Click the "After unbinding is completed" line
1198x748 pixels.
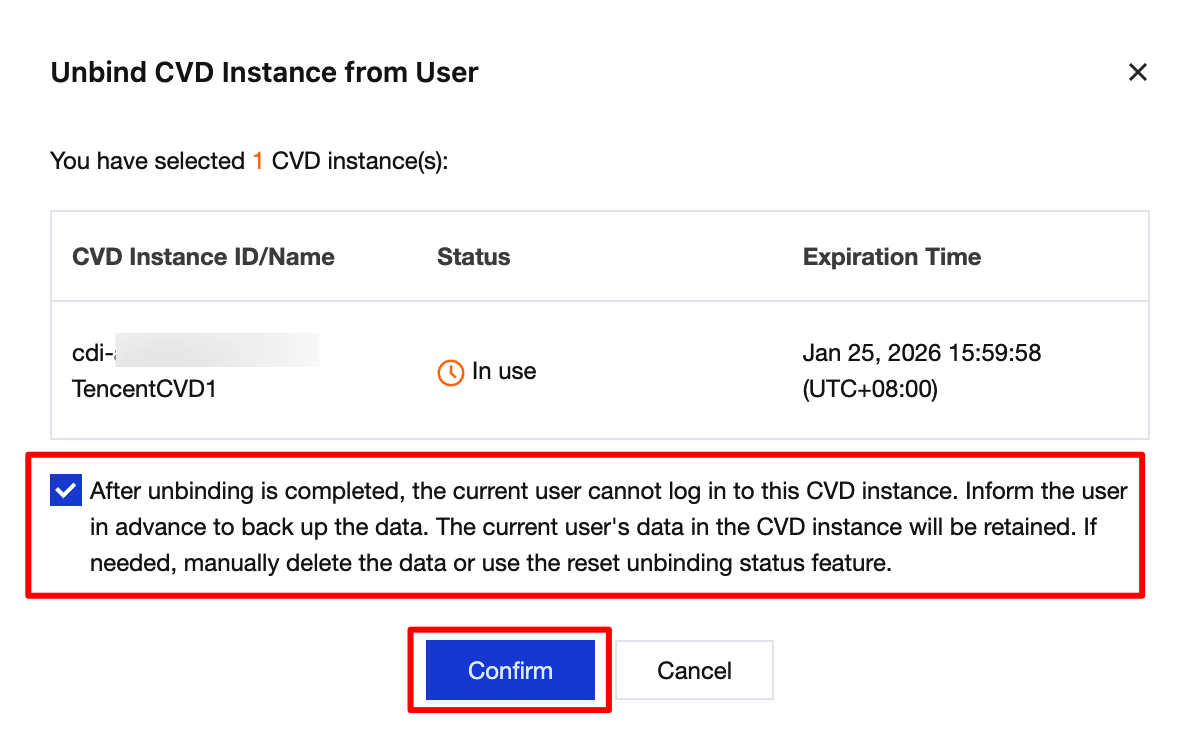pyautogui.click(x=608, y=491)
